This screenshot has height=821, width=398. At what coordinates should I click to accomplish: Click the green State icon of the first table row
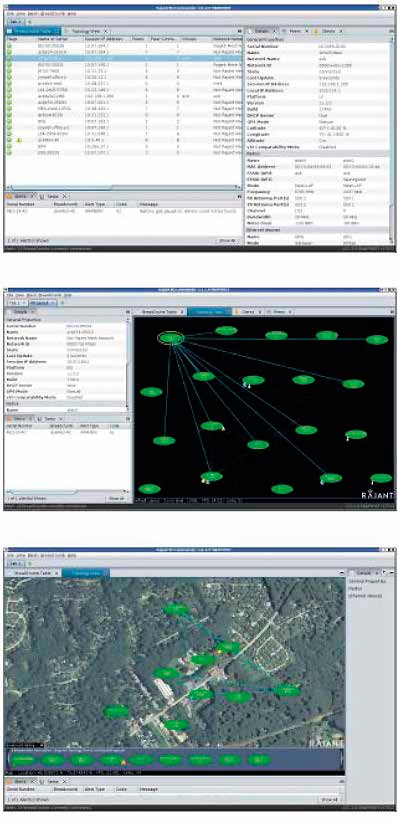9,46
